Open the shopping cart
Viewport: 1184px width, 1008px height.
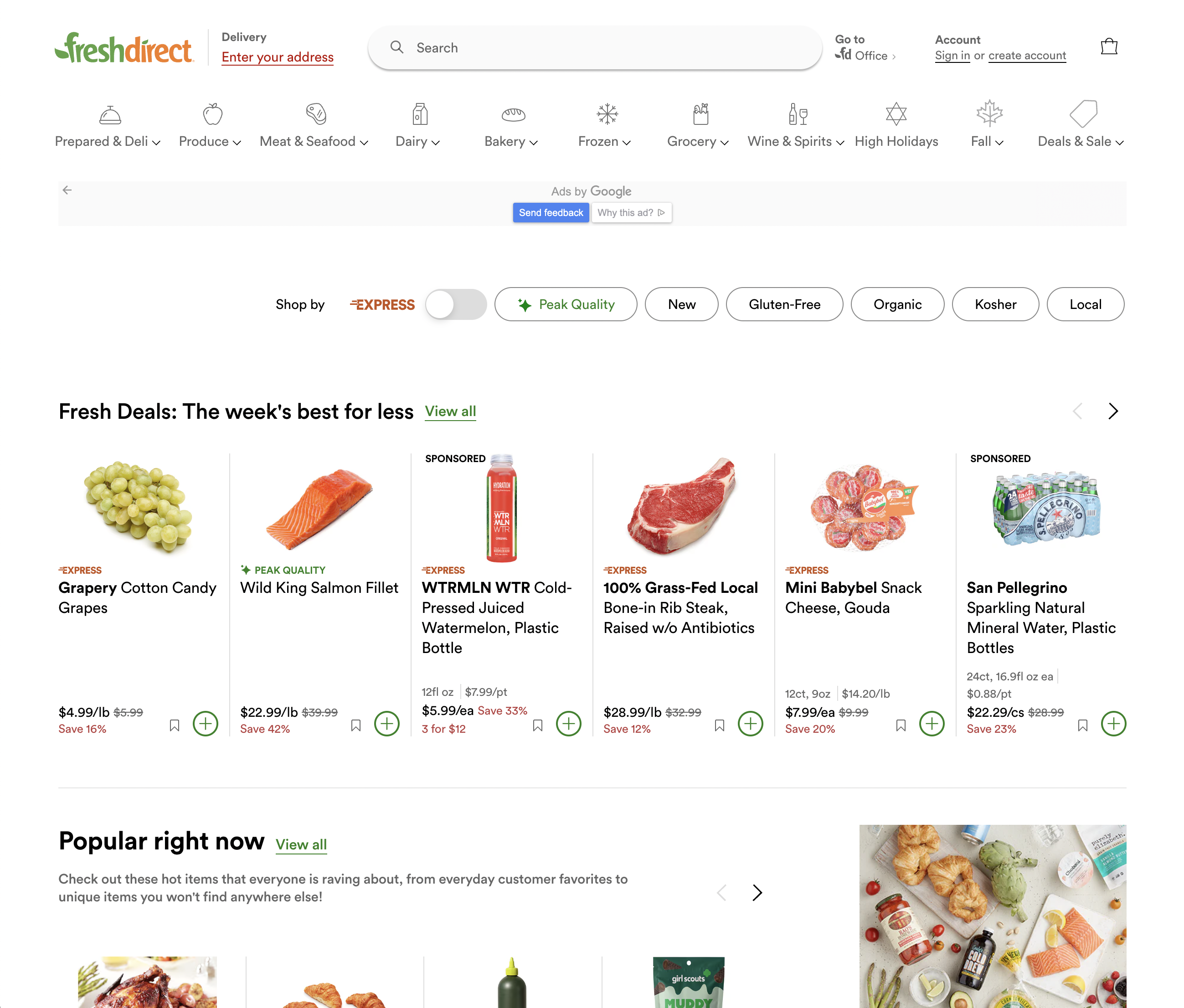[x=1109, y=47]
